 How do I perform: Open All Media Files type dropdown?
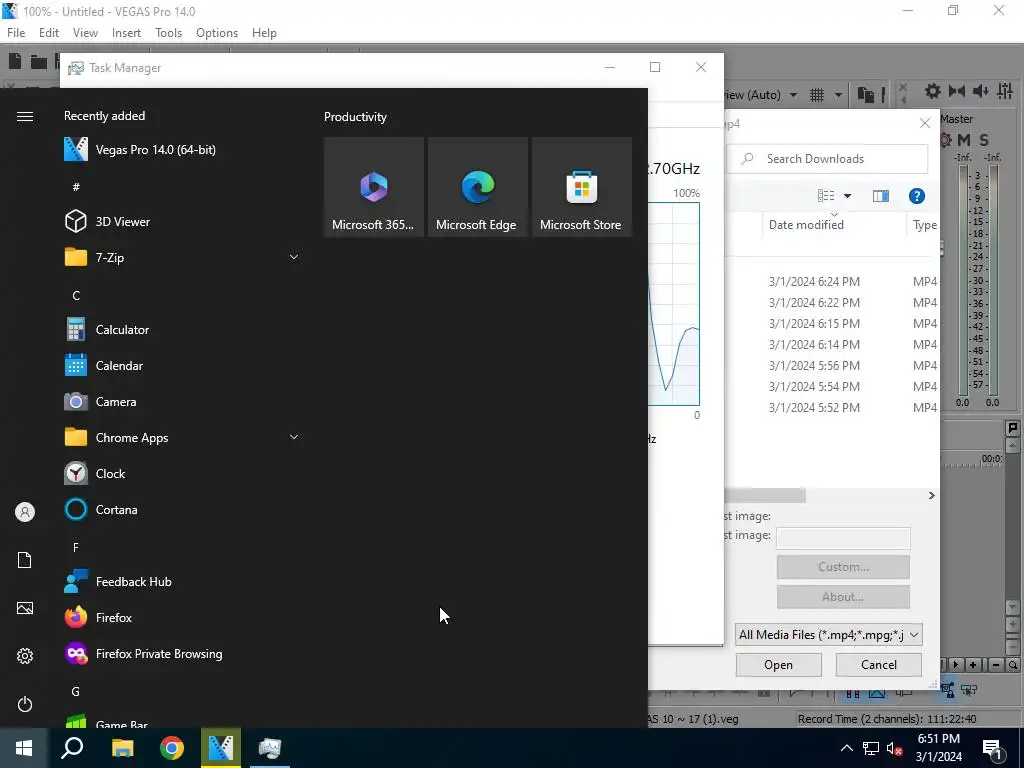[828, 634]
